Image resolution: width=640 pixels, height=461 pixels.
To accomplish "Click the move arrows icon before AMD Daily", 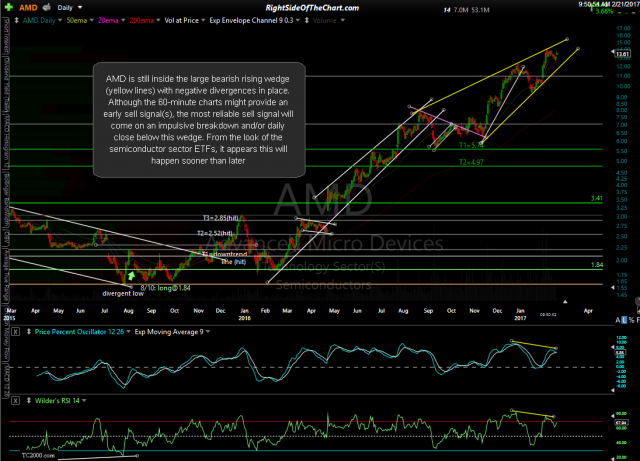I will point(16,20).
